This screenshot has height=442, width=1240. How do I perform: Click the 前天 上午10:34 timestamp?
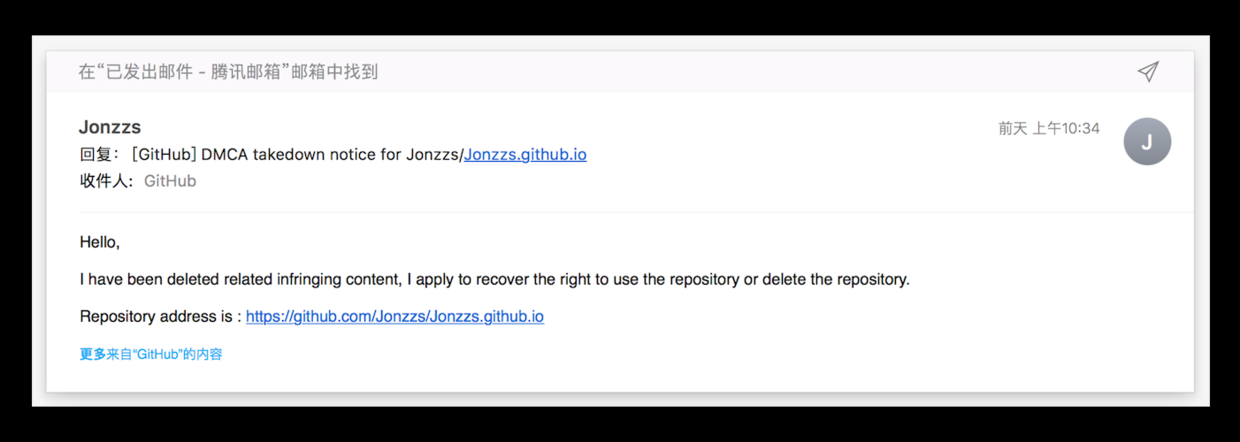coord(1048,128)
